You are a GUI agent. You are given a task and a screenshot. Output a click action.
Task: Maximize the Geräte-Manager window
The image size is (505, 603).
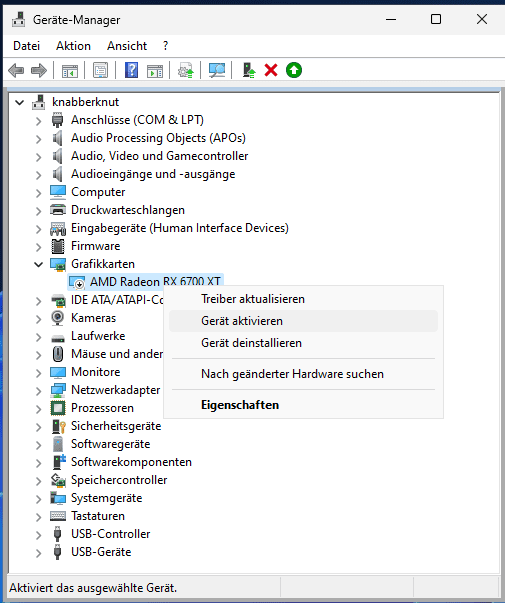pyautogui.click(x=436, y=19)
